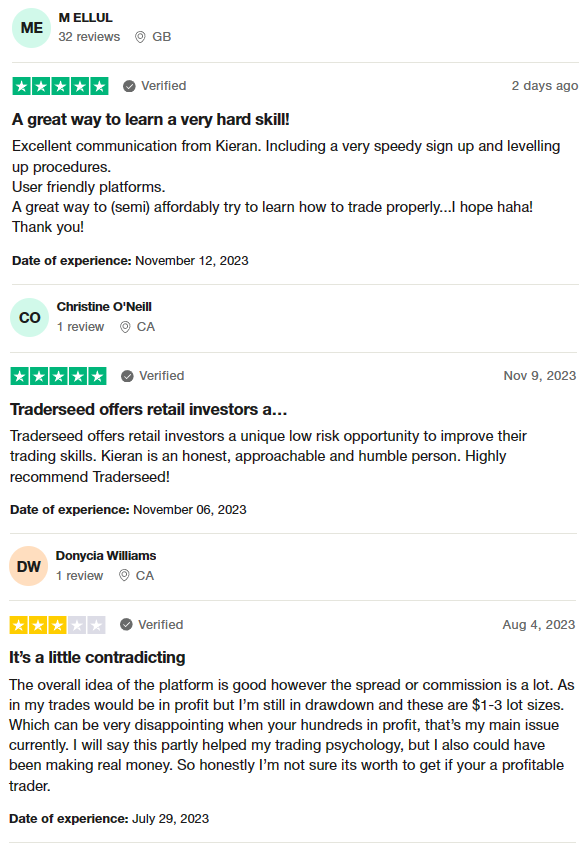Click the three-star yellow rating on Donycia's review

coord(57,626)
